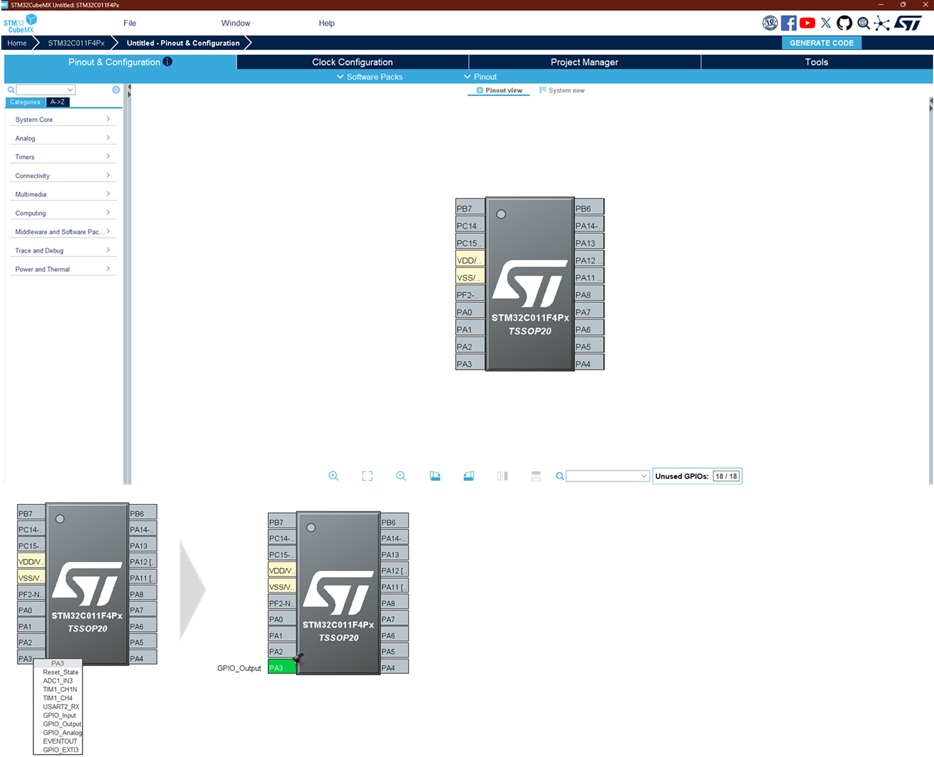Click the pin search field below chip
The height and width of the screenshot is (757, 934).
click(x=607, y=476)
